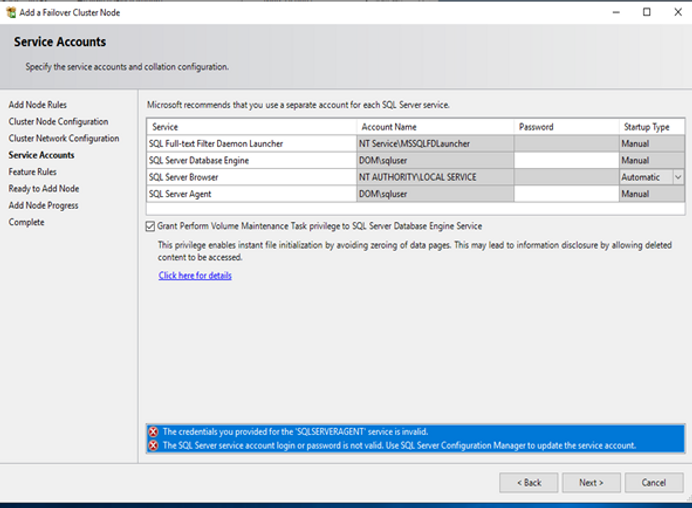The width and height of the screenshot is (692, 508).
Task: Open the Click here for details link
Action: (195, 275)
